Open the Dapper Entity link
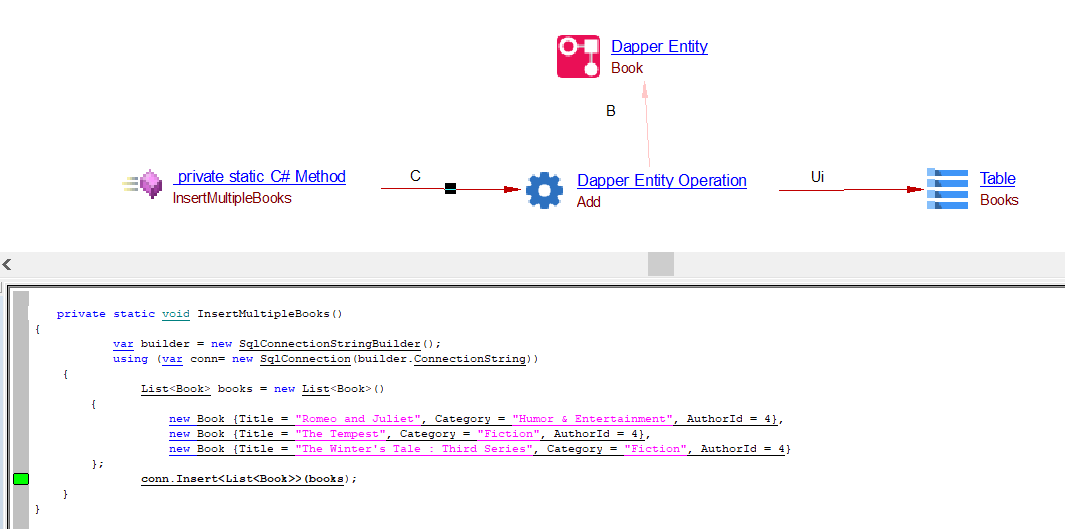The width and height of the screenshot is (1065, 529). coord(659,46)
